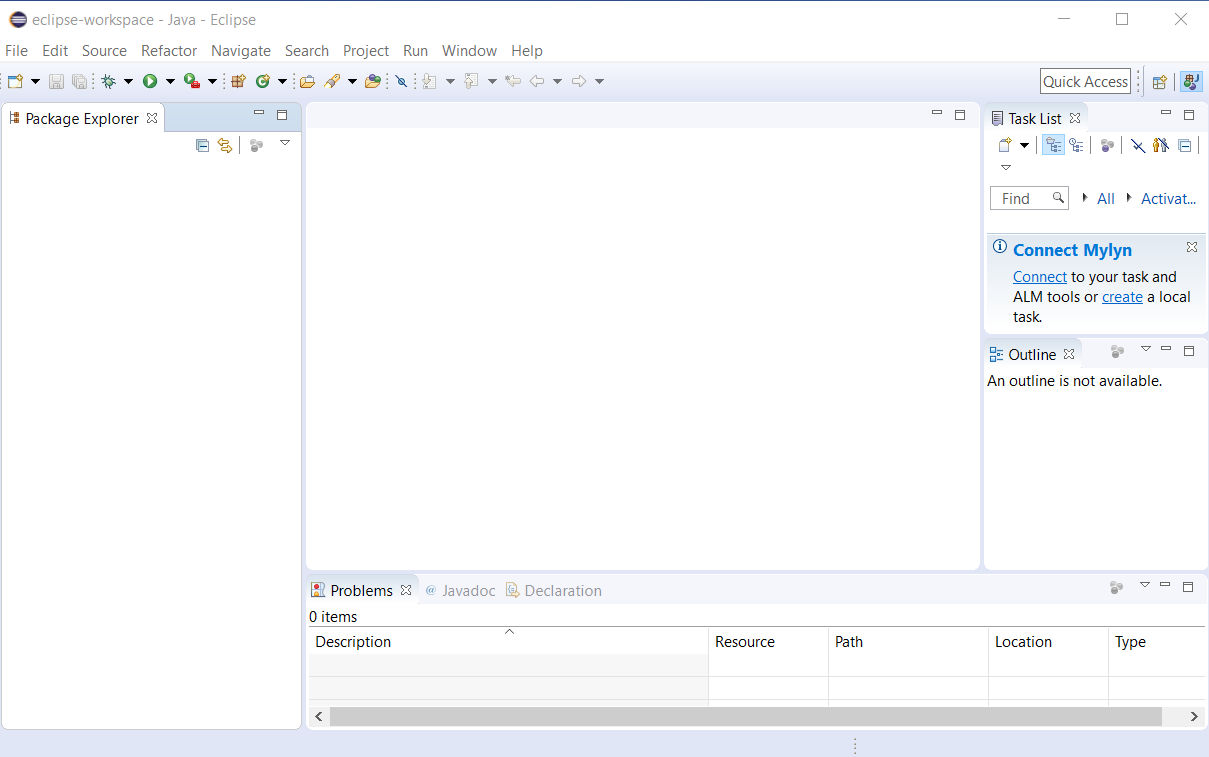This screenshot has width=1209, height=757.
Task: Click the Find field in Task List
Action: (x=1025, y=198)
